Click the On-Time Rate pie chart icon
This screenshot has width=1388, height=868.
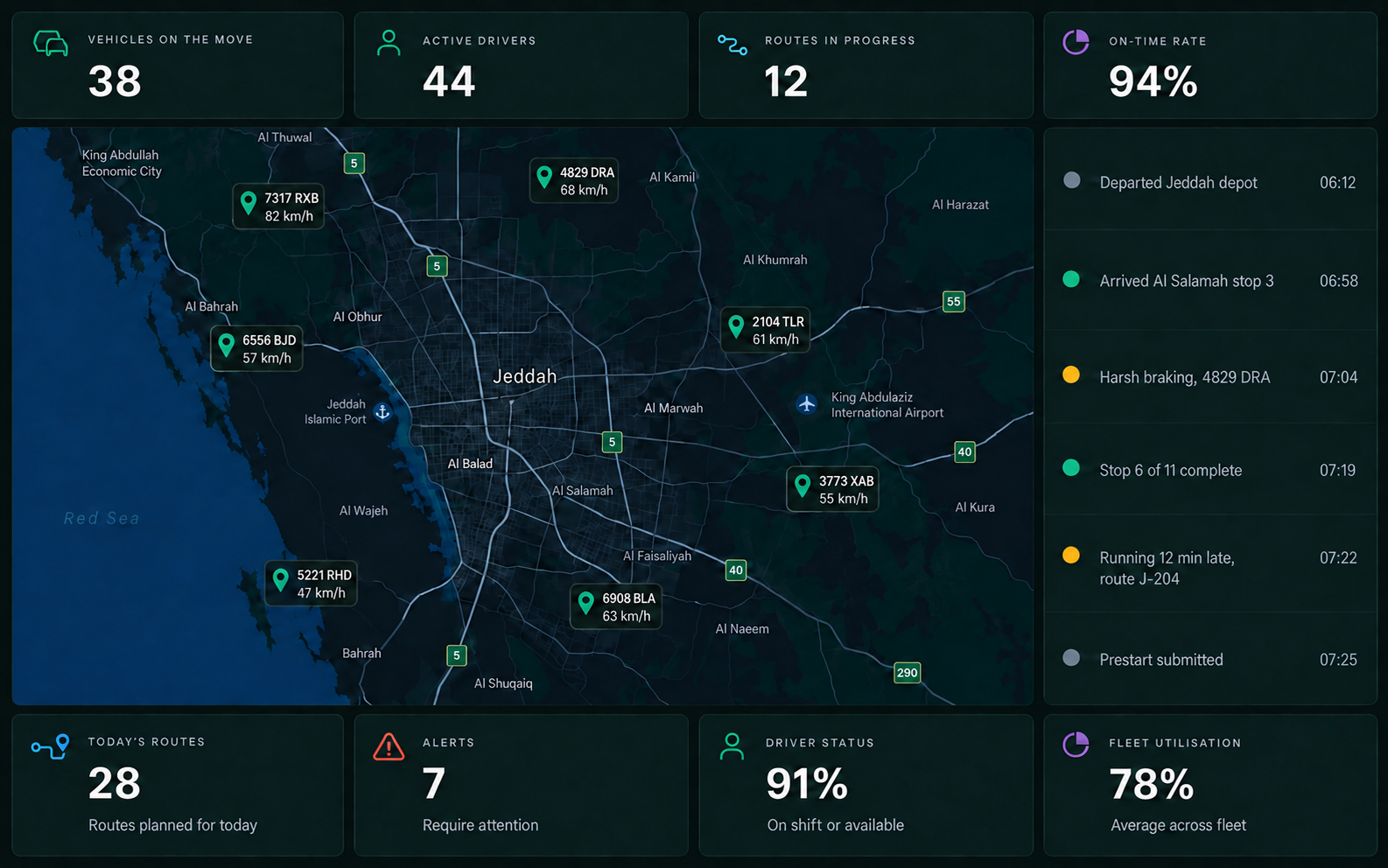(1076, 42)
